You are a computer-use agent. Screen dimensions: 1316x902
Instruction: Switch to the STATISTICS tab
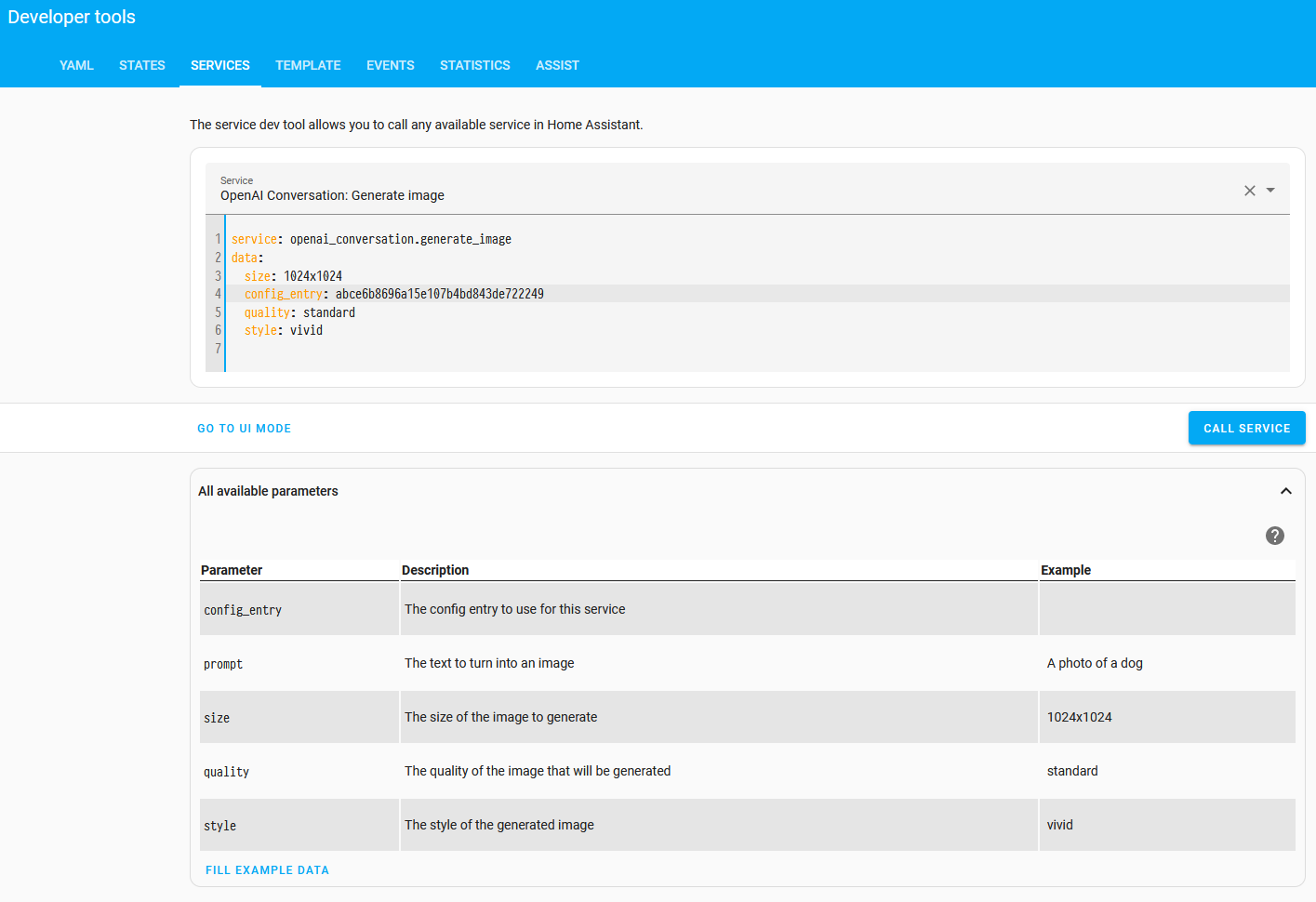pyautogui.click(x=474, y=65)
